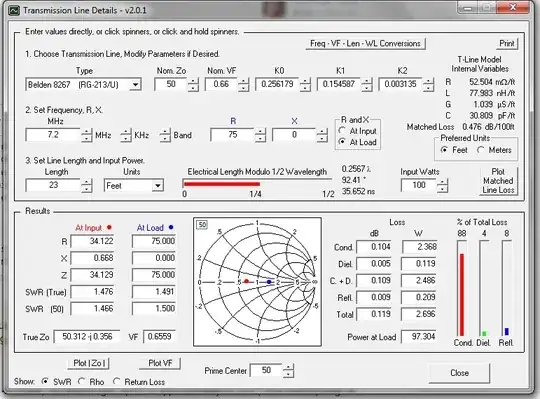This screenshot has height=399, width=540.
Task: Decrease Input Watts with down spinner
Action: [x=442, y=189]
